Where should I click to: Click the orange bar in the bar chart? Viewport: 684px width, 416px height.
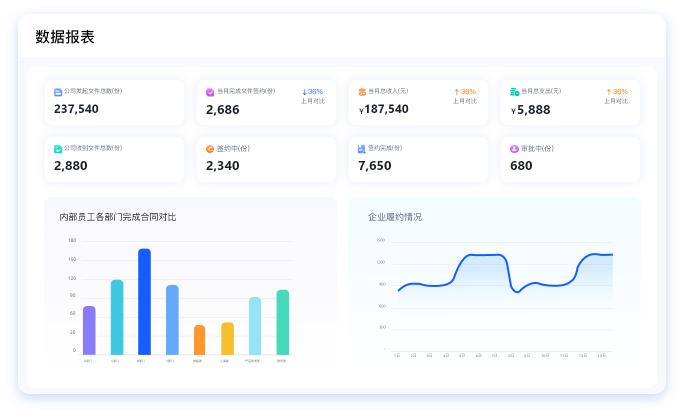(199, 340)
